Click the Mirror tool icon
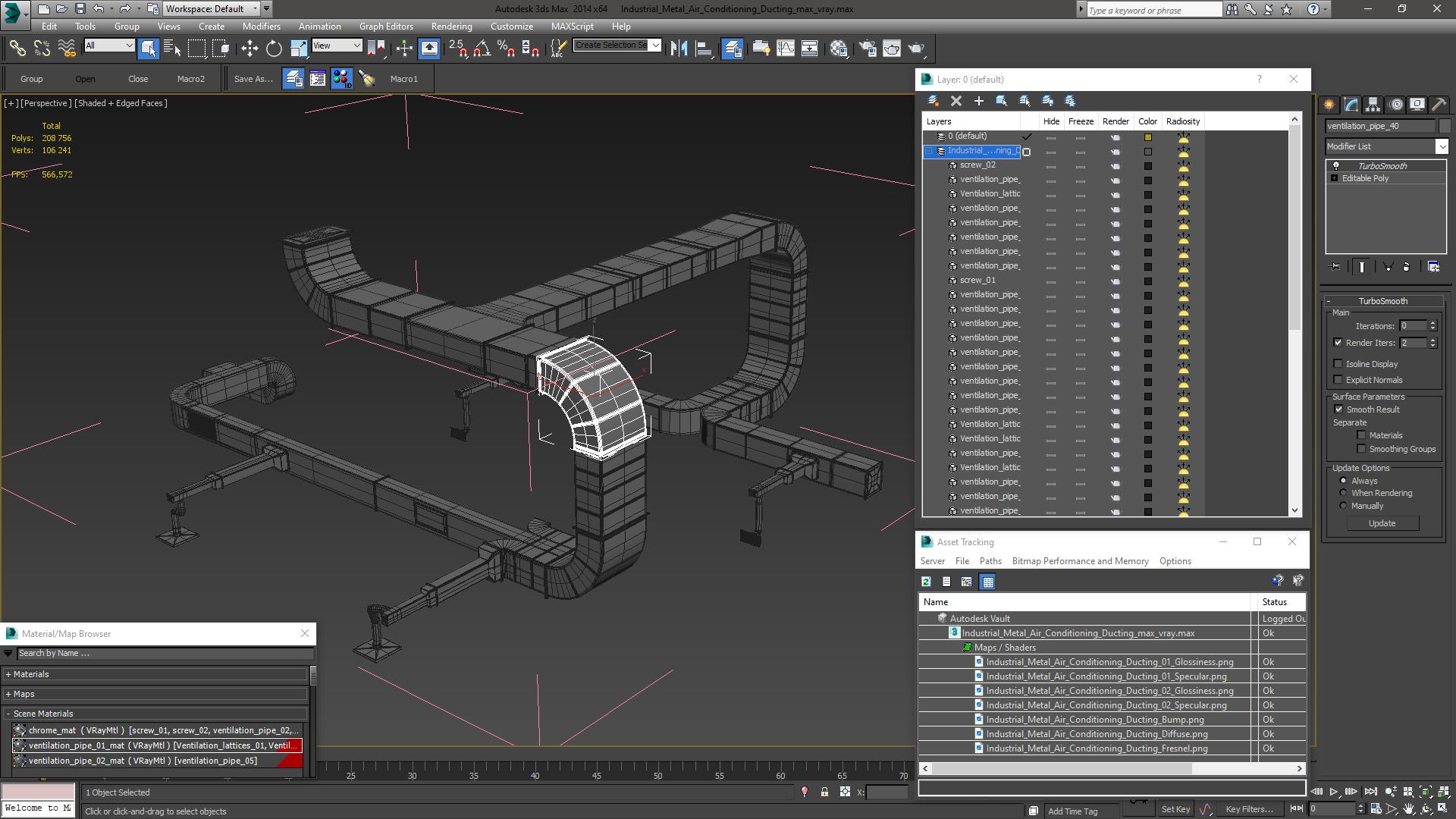 pos(679,49)
